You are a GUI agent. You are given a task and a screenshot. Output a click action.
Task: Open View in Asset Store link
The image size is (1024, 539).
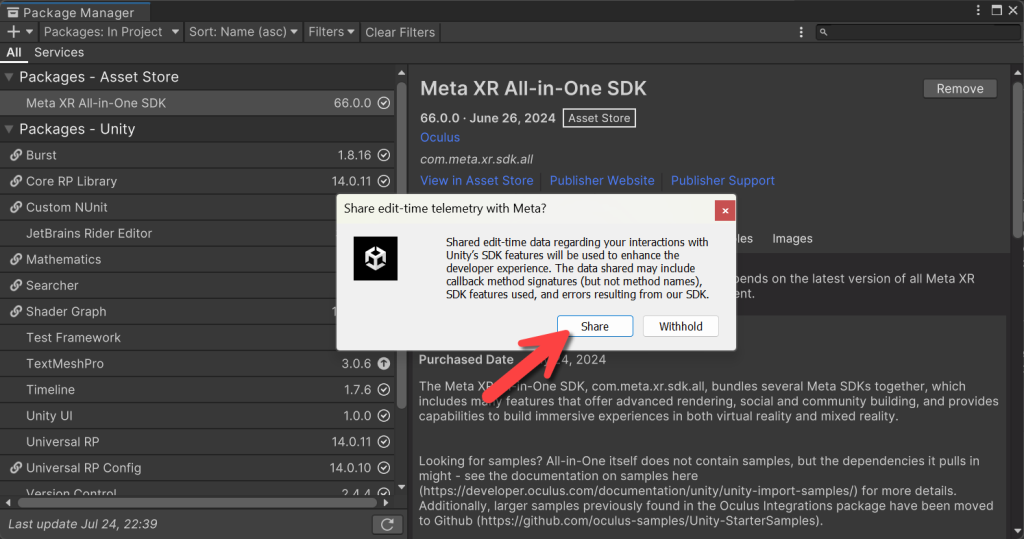point(477,180)
